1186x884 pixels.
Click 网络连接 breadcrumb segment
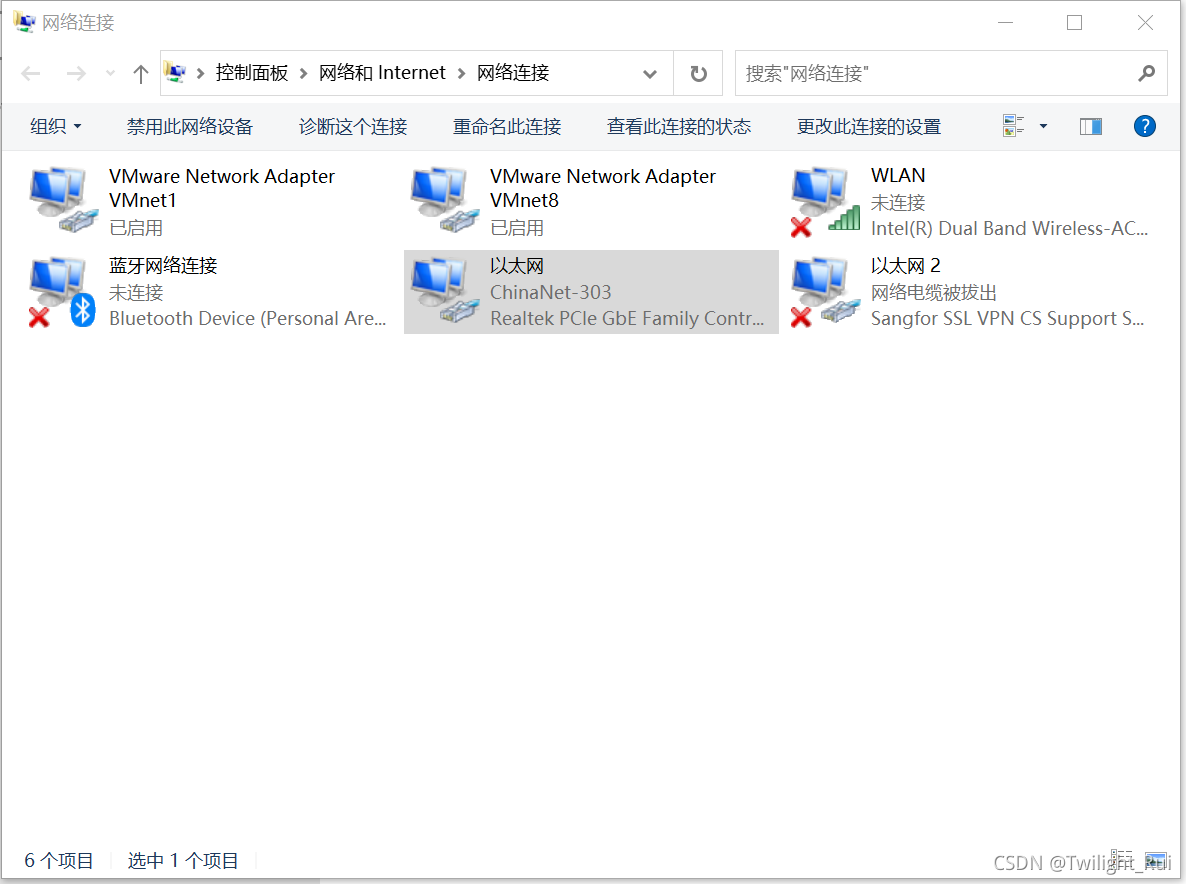pos(513,73)
